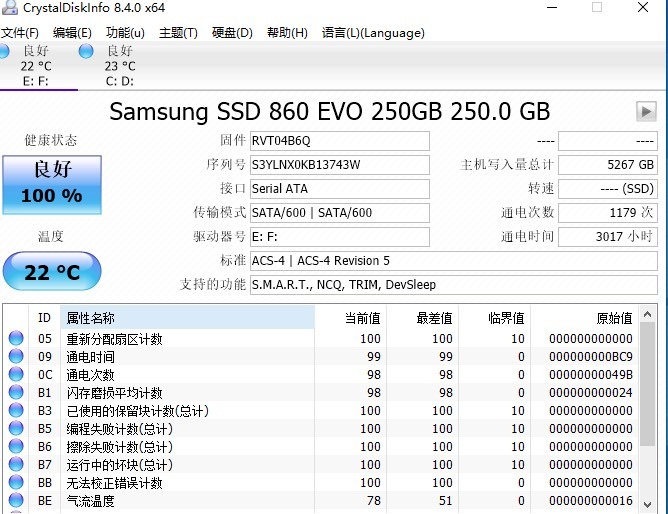Click the drive letter field E: F:
Viewport: 668px width, 514px height.
click(x=340, y=237)
